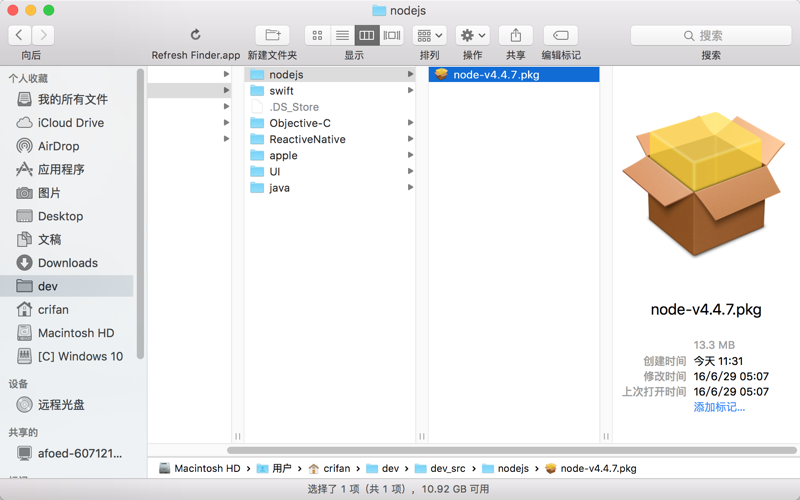Click the Share (共享) toolbar button
Screen dimensions: 800x500
[516, 35]
